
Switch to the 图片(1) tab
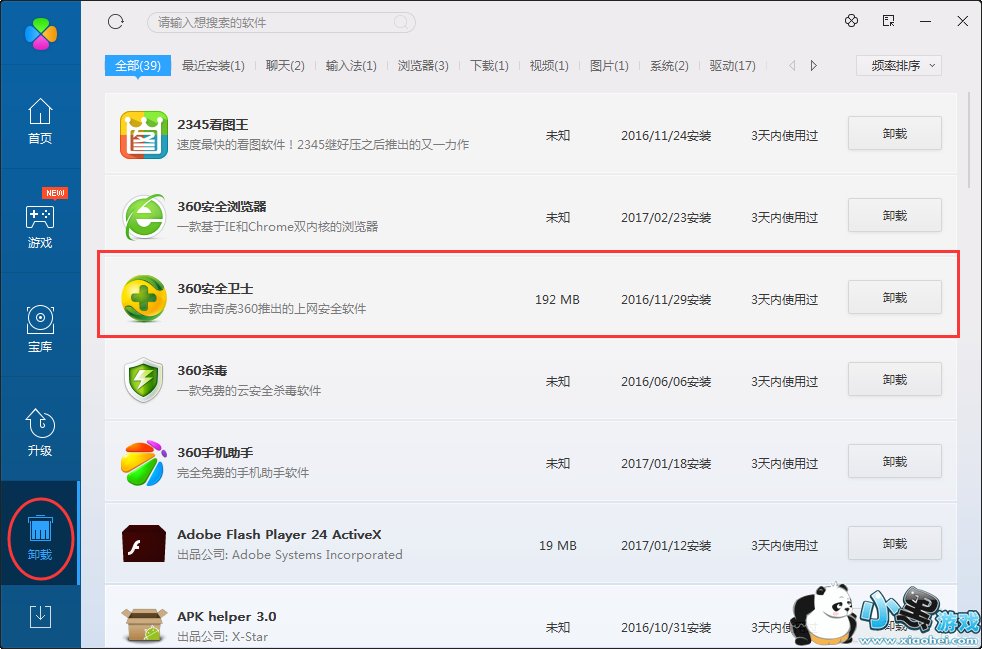click(x=609, y=65)
